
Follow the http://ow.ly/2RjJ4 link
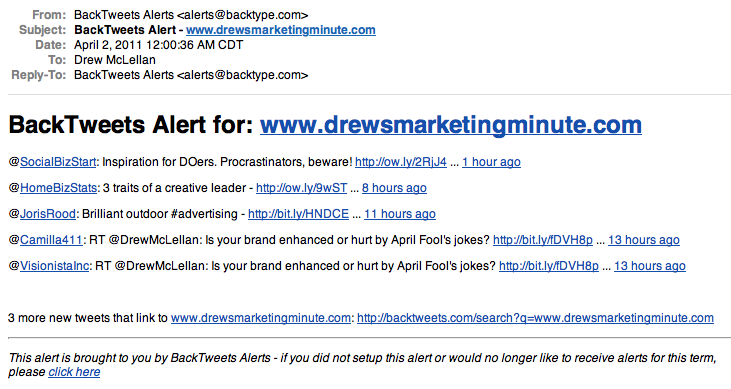pyautogui.click(x=401, y=162)
